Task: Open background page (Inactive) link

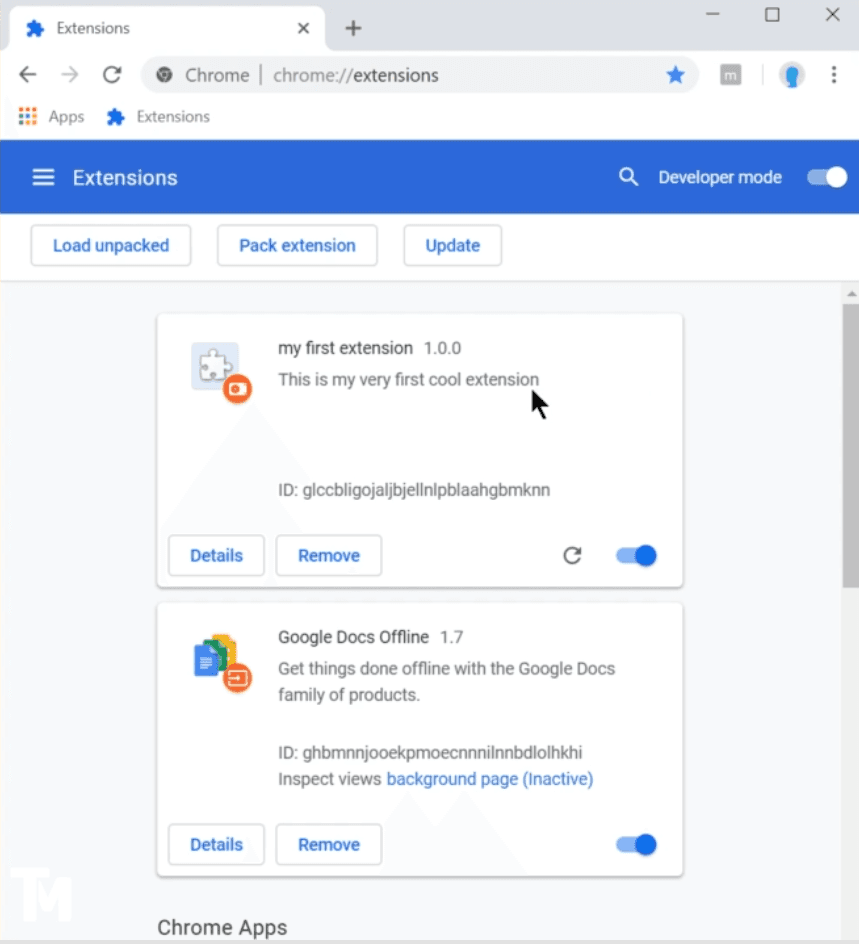Action: pyautogui.click(x=489, y=779)
